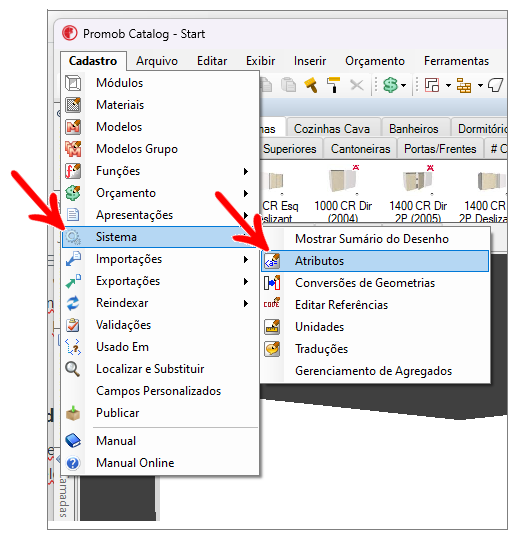Click the Sistema gears icon
This screenshot has width=516, height=541.
click(x=73, y=237)
